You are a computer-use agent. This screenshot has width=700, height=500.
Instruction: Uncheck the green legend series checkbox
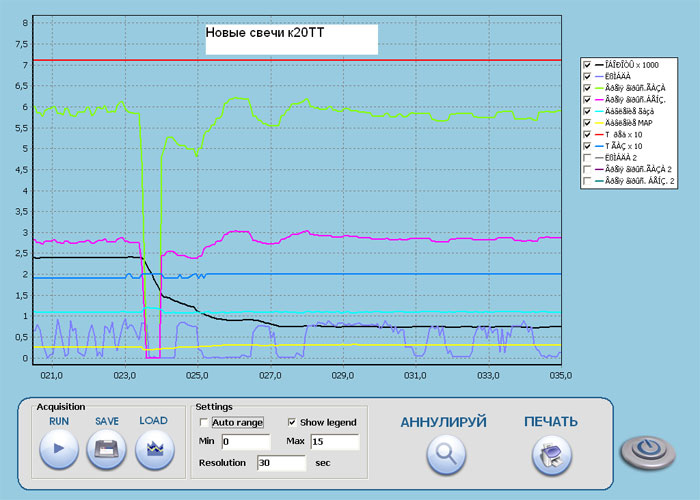(x=588, y=88)
